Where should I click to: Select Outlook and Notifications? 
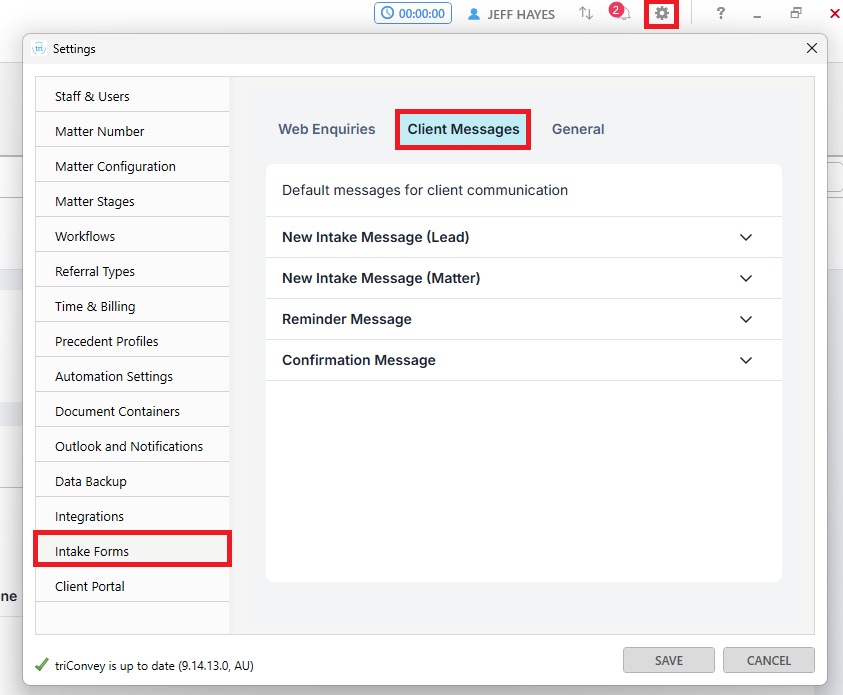point(132,446)
